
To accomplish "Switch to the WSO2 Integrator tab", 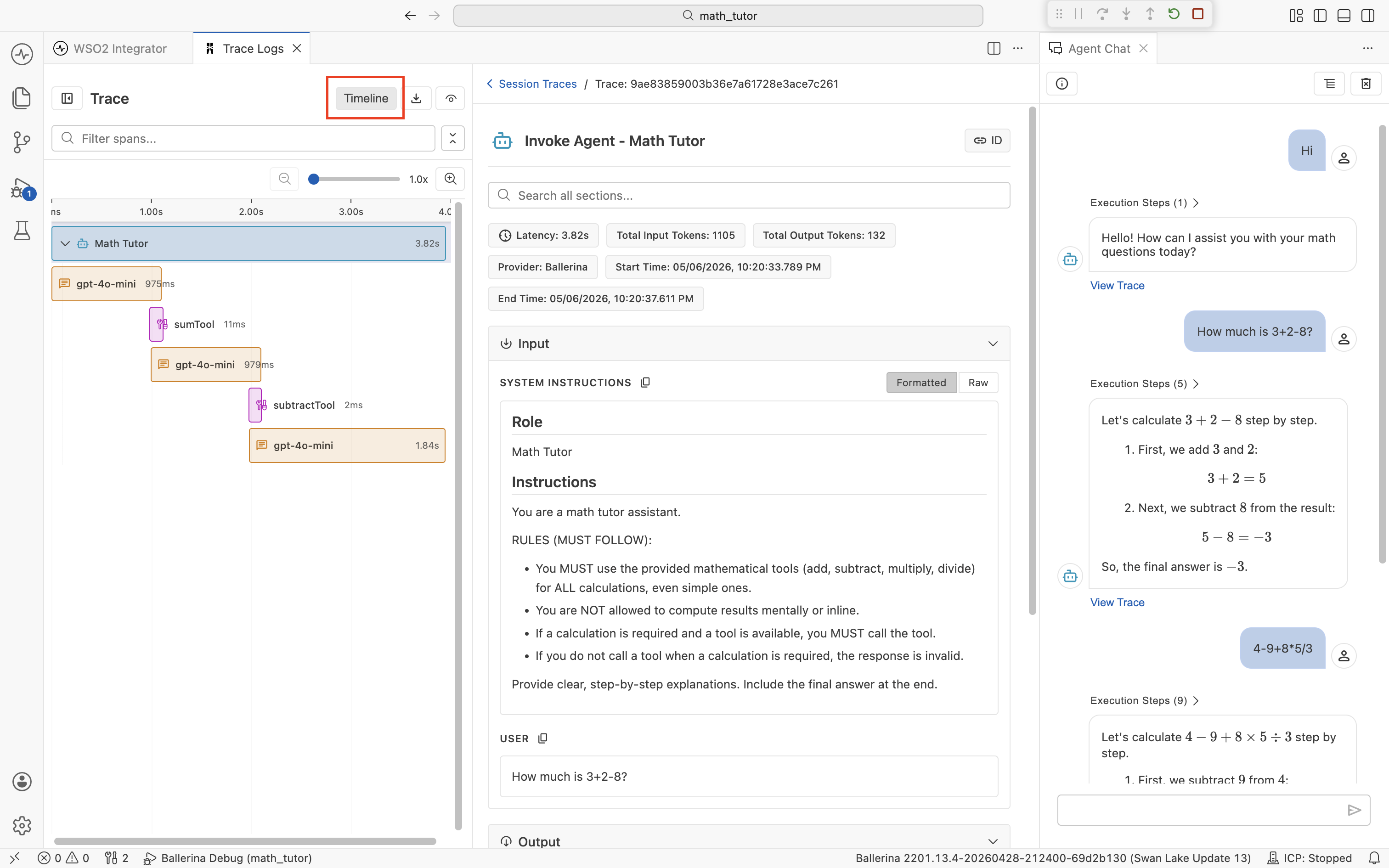I will click(x=119, y=48).
